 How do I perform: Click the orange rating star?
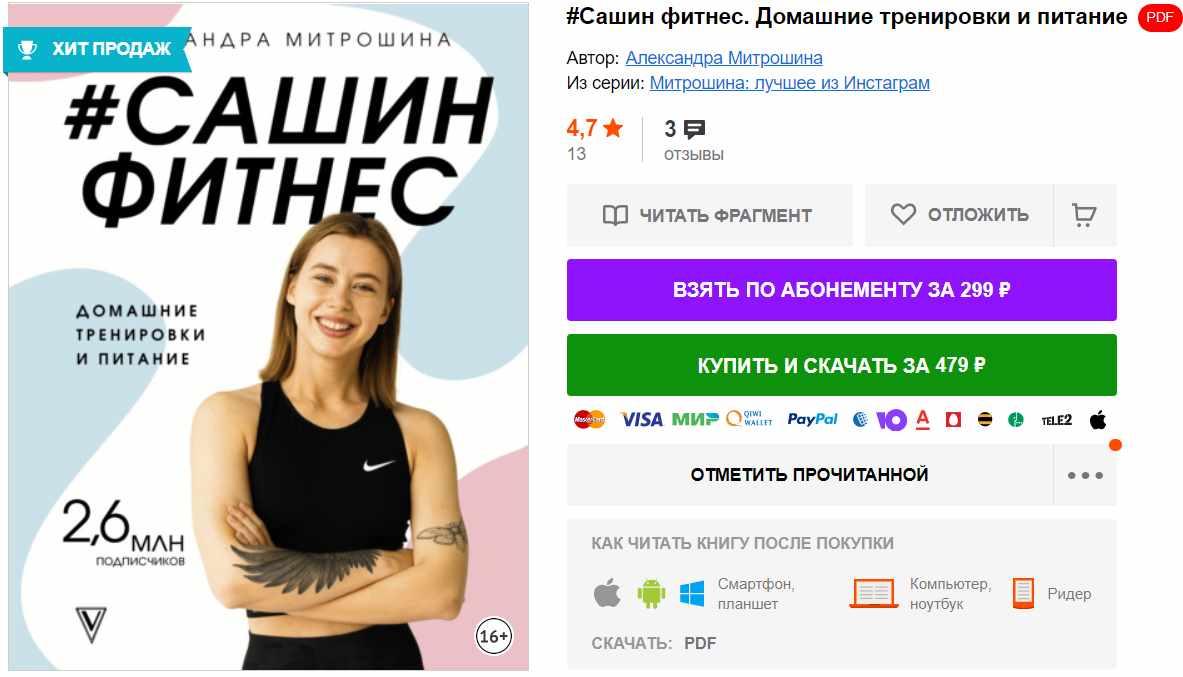click(x=613, y=128)
